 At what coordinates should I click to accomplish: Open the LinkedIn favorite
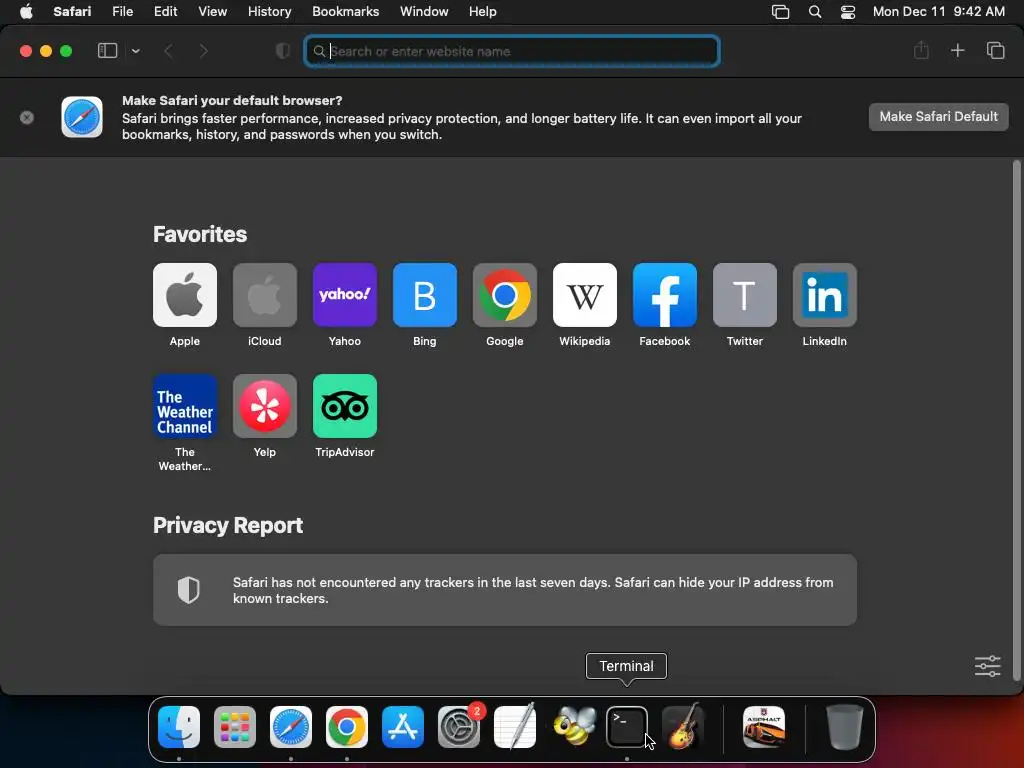coord(825,295)
